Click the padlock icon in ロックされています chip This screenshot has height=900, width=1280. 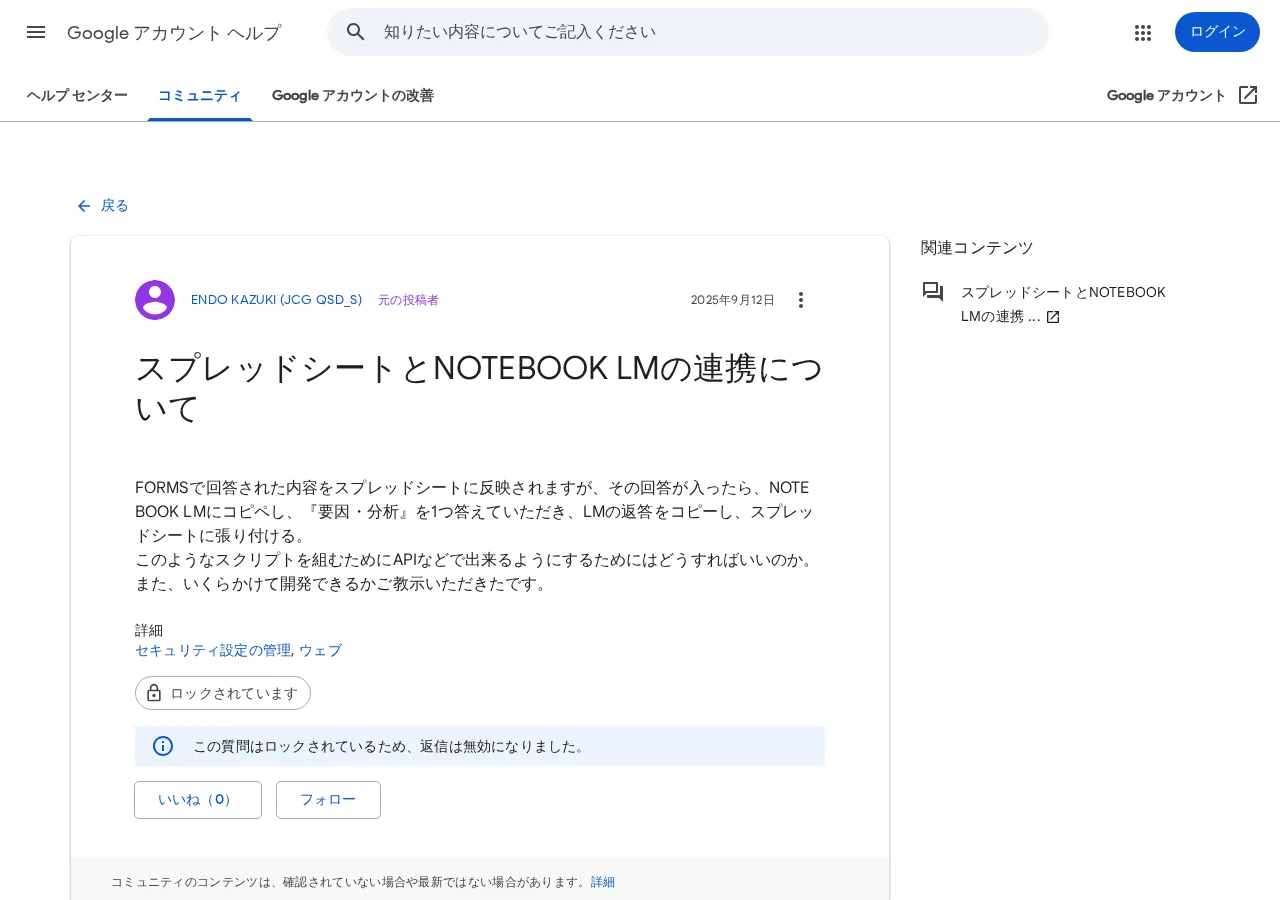[154, 693]
